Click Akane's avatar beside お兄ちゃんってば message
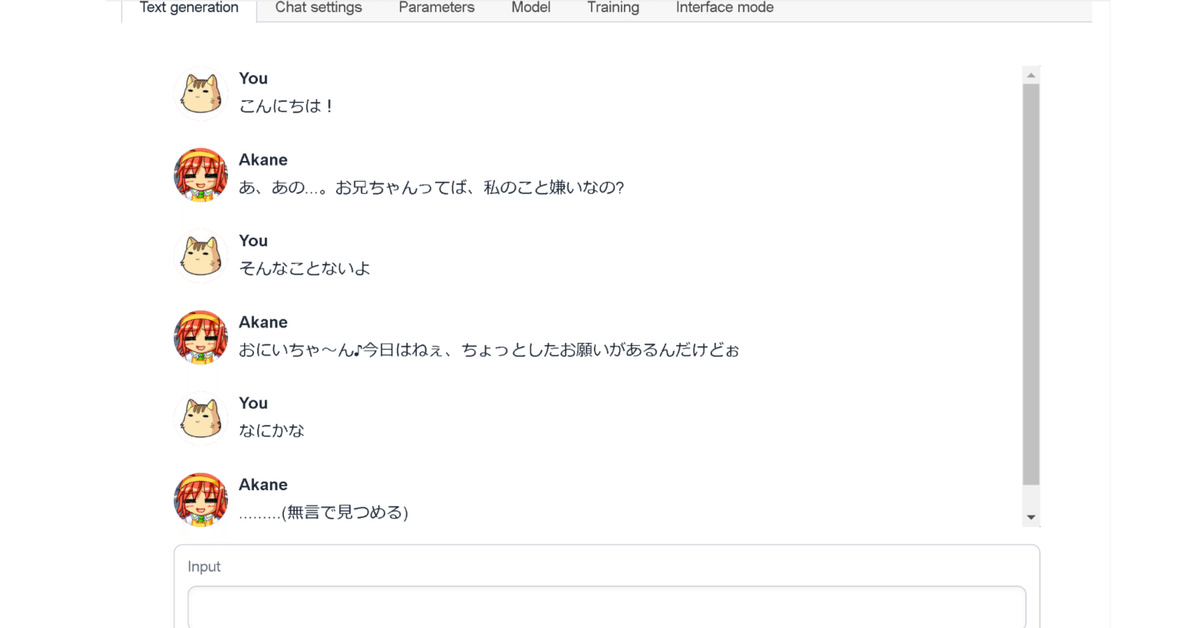 [201, 175]
